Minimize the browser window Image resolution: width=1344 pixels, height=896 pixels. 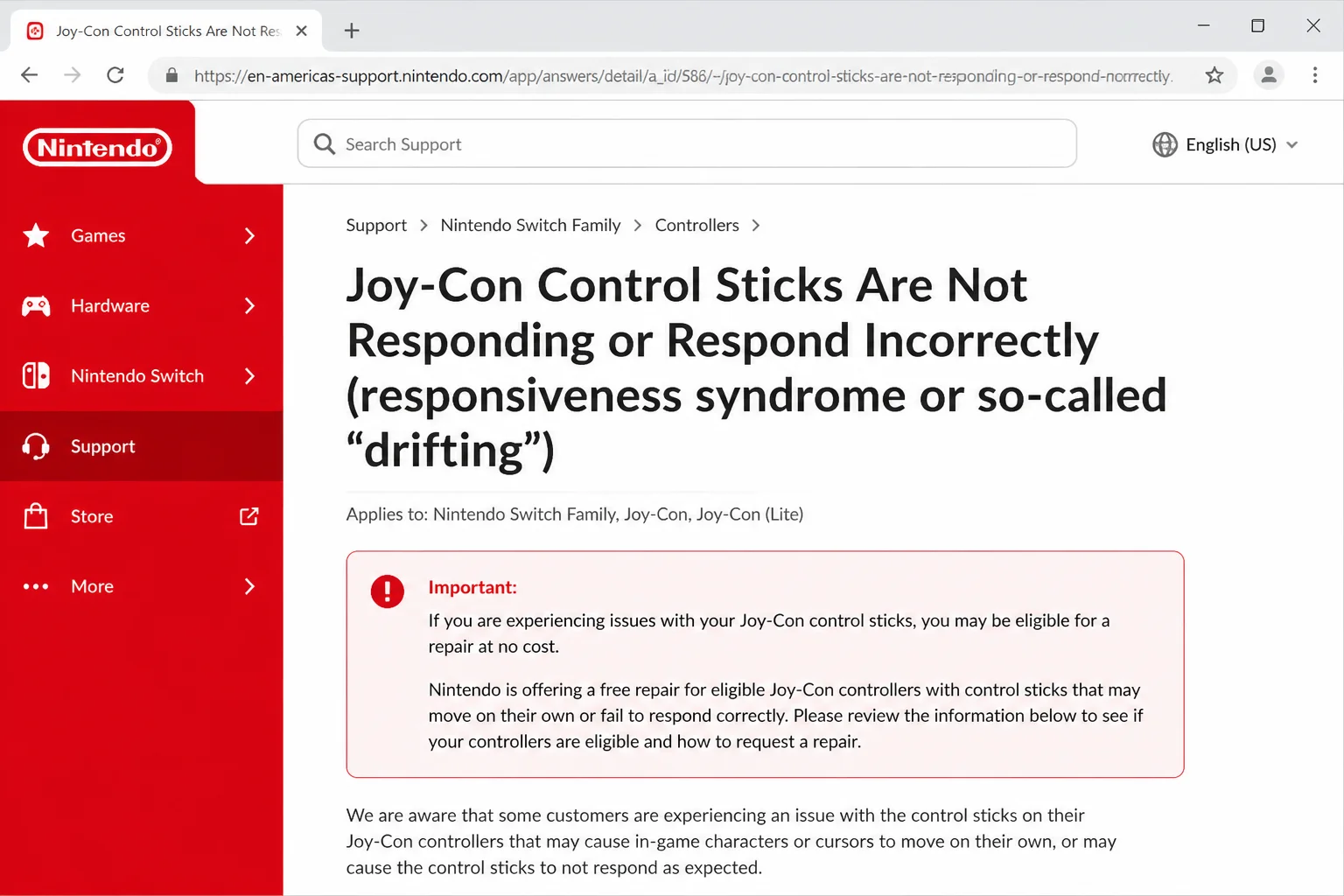(1204, 26)
